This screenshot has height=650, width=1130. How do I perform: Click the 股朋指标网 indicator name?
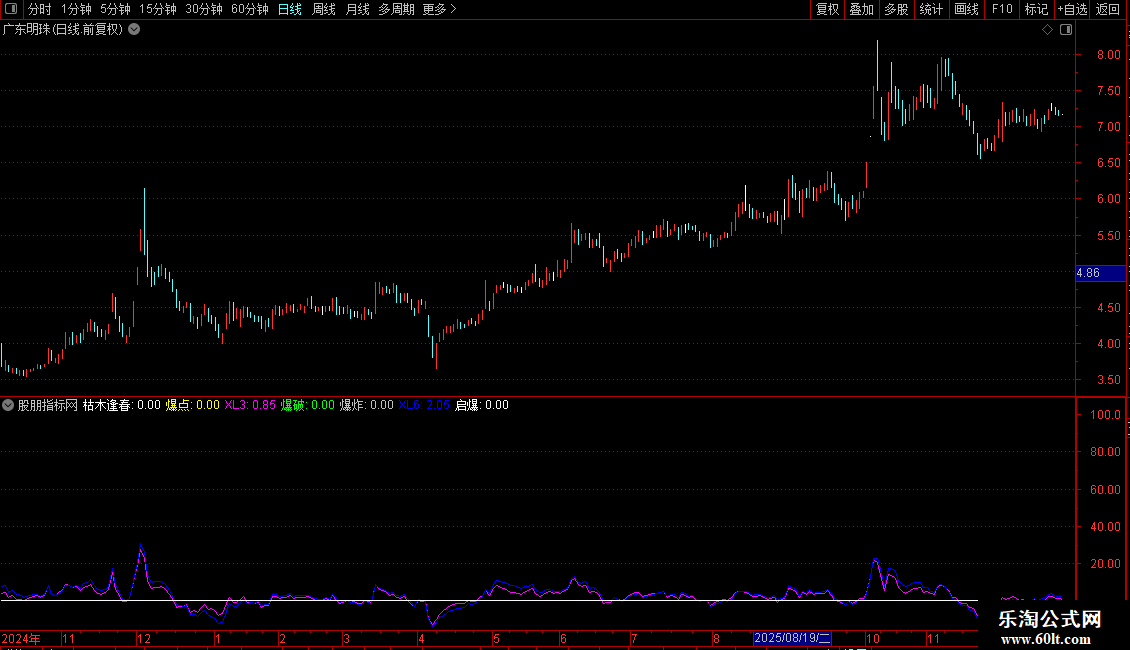coord(48,405)
